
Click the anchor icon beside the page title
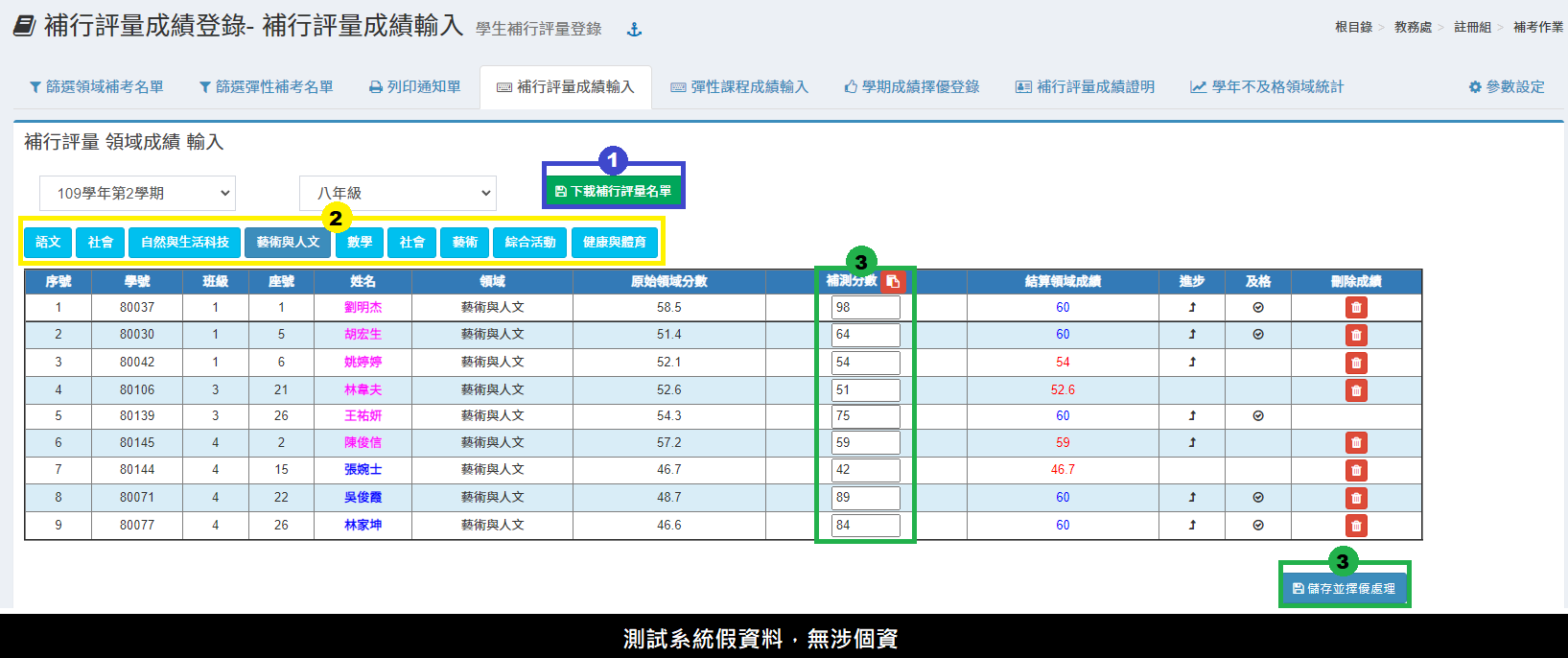coord(634,30)
